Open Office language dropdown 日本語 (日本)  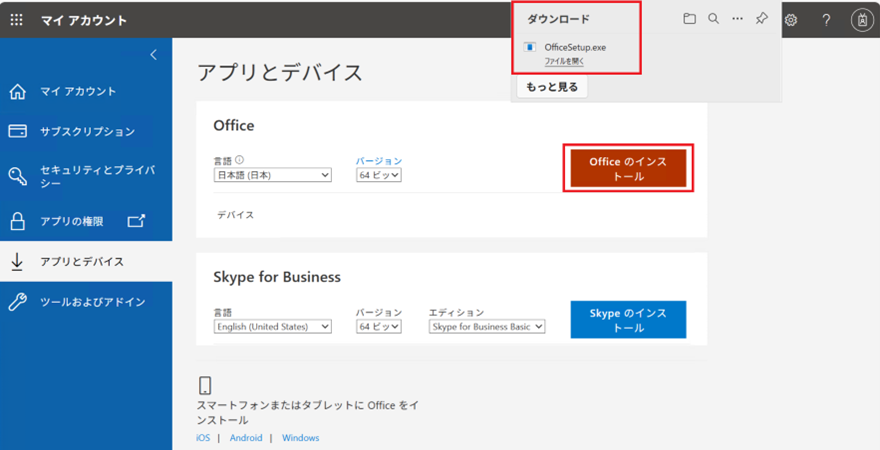click(273, 175)
